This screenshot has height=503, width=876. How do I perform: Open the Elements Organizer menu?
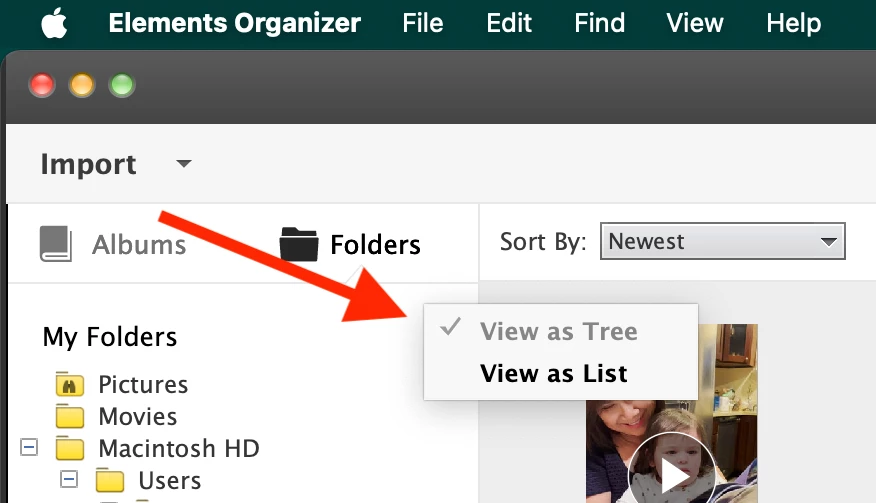point(235,23)
